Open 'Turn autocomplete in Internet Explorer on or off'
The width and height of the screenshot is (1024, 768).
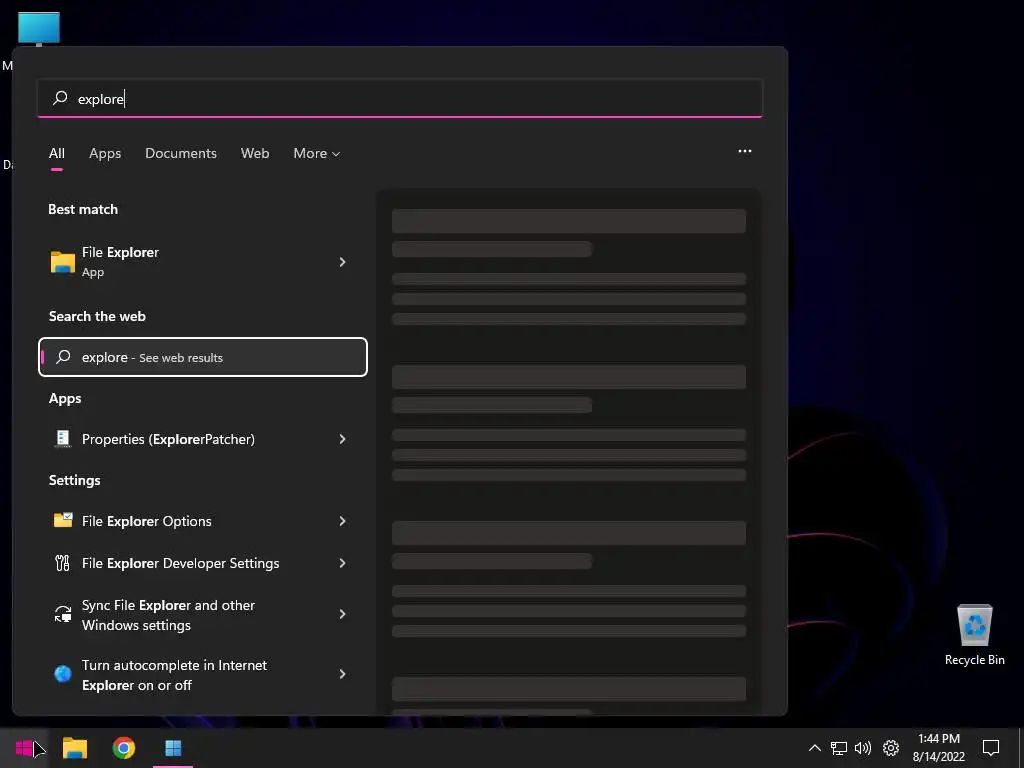174,675
